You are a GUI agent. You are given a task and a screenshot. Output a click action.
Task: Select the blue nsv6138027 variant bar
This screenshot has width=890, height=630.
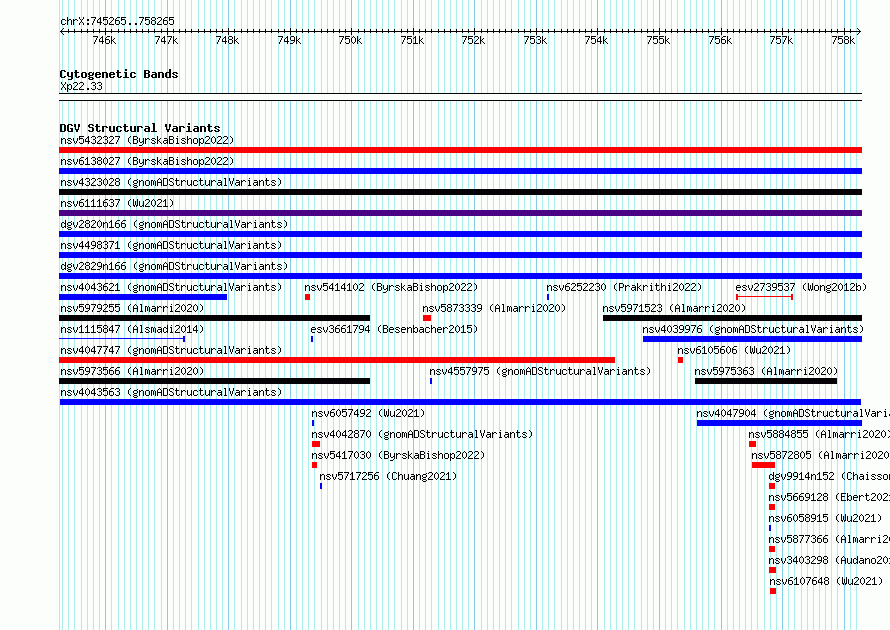pos(460,171)
